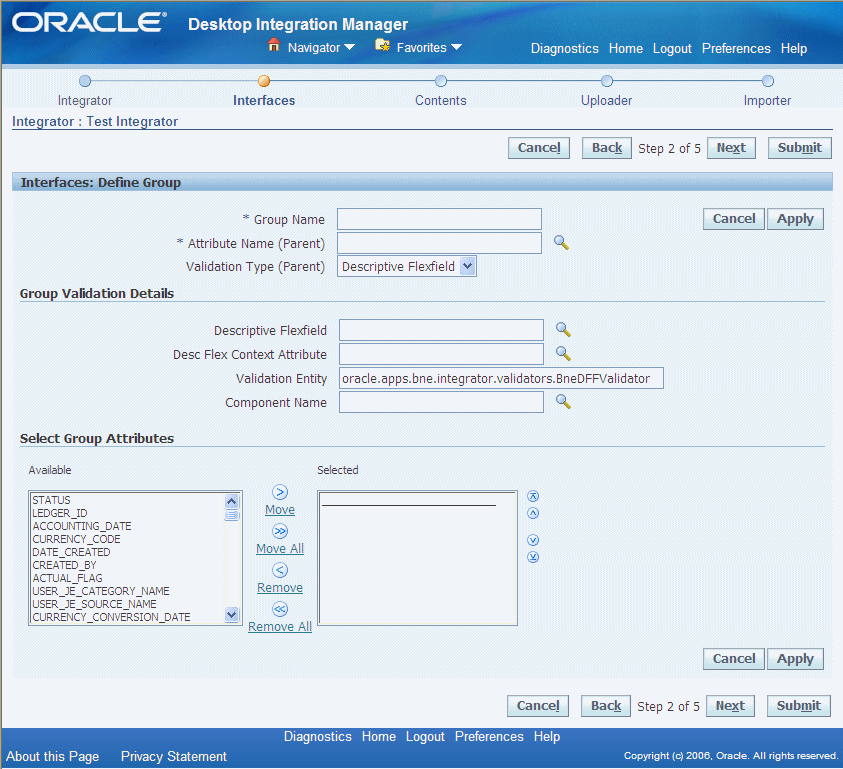Click the Remove arrow icon
The image size is (843, 769).
280,570
